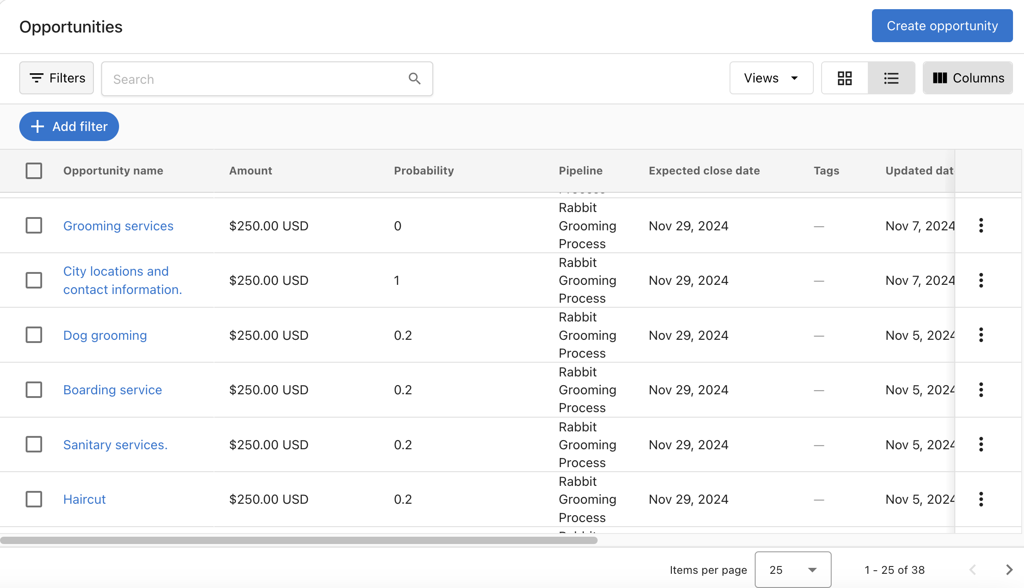Open the Sanitary services opportunity link
This screenshot has width=1024, height=588.
click(x=114, y=444)
